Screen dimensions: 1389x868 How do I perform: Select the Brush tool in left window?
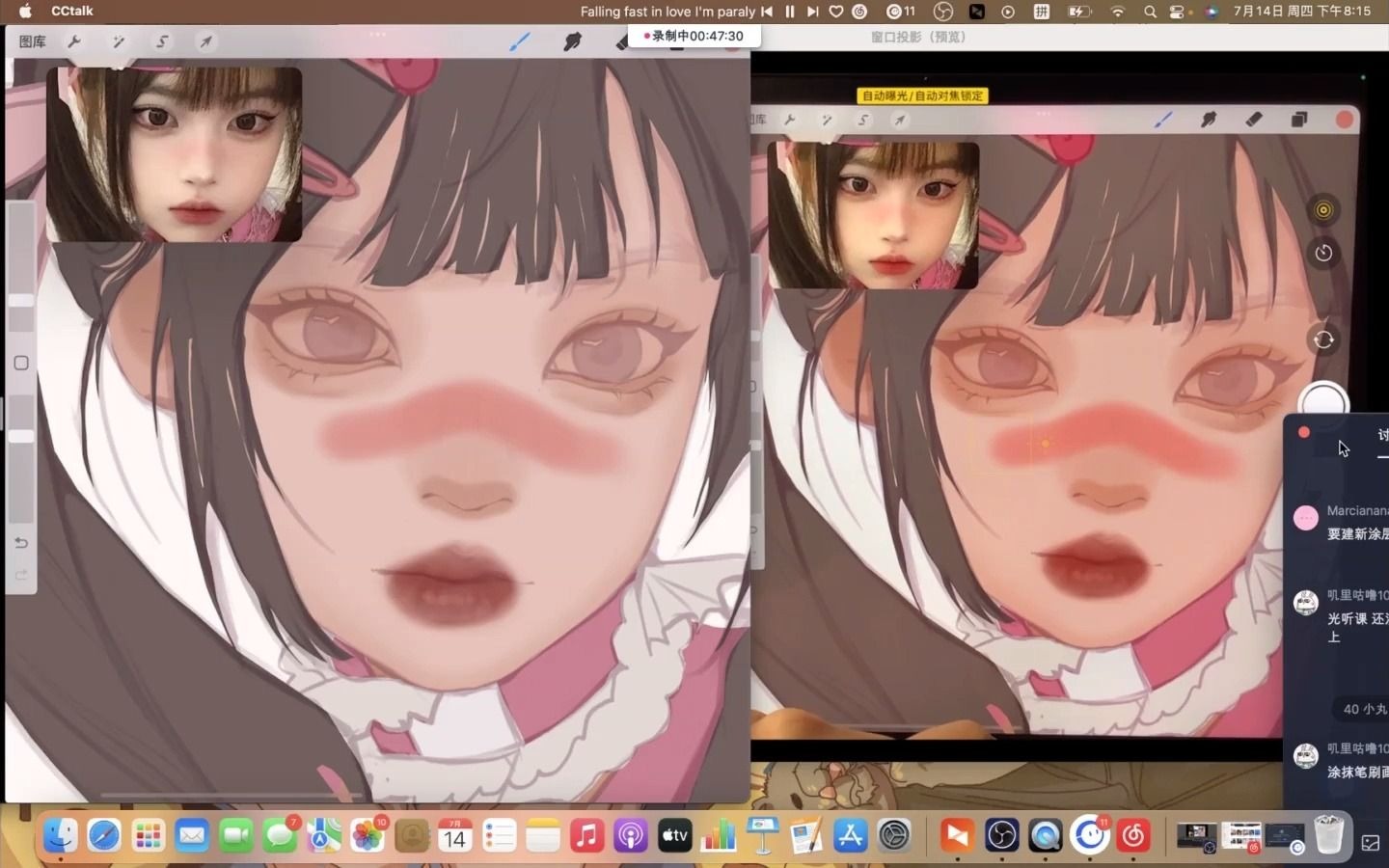tap(520, 41)
